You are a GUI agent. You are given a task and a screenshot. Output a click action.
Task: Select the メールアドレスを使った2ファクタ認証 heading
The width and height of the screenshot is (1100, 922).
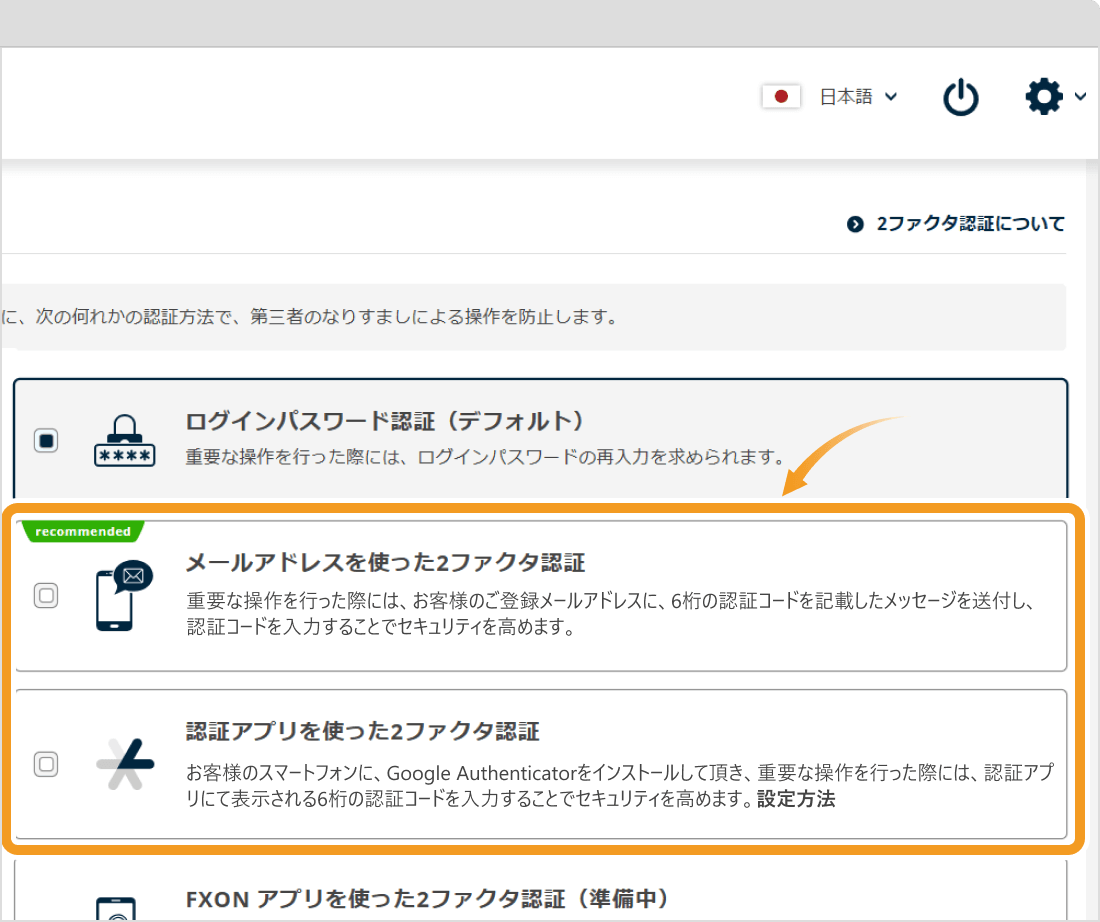coord(385,563)
